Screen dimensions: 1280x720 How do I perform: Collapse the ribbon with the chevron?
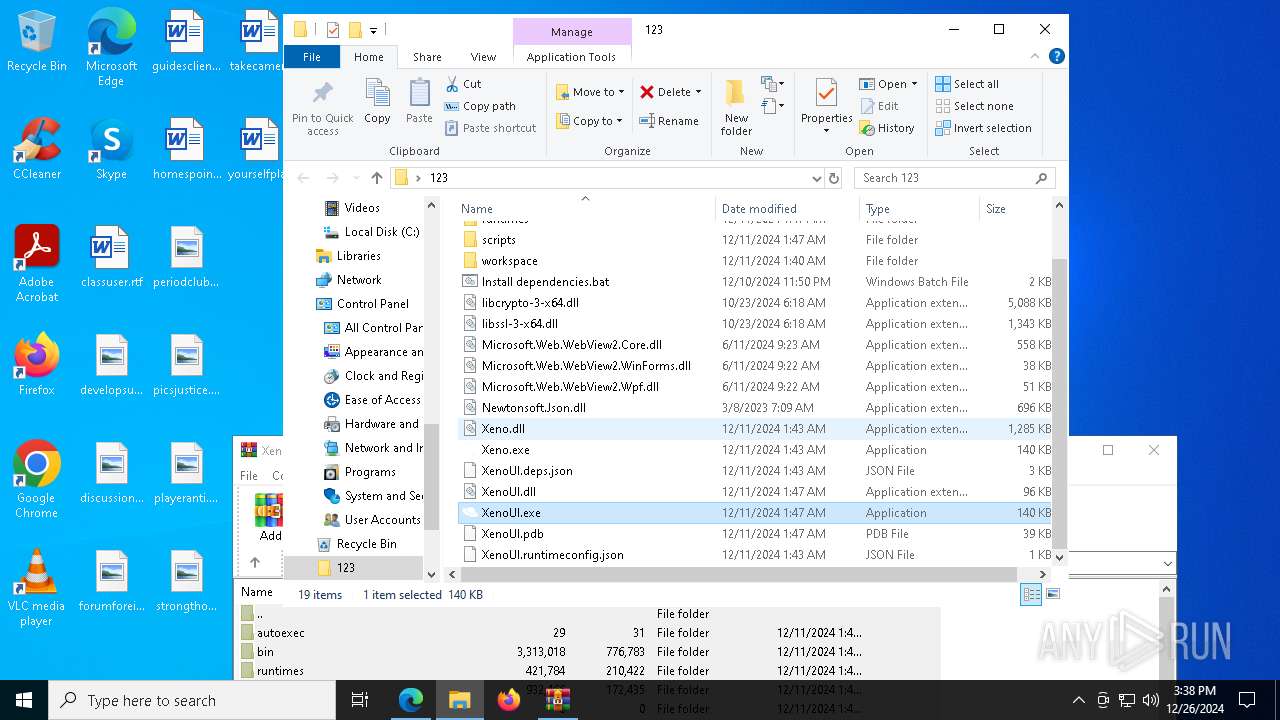point(1037,57)
